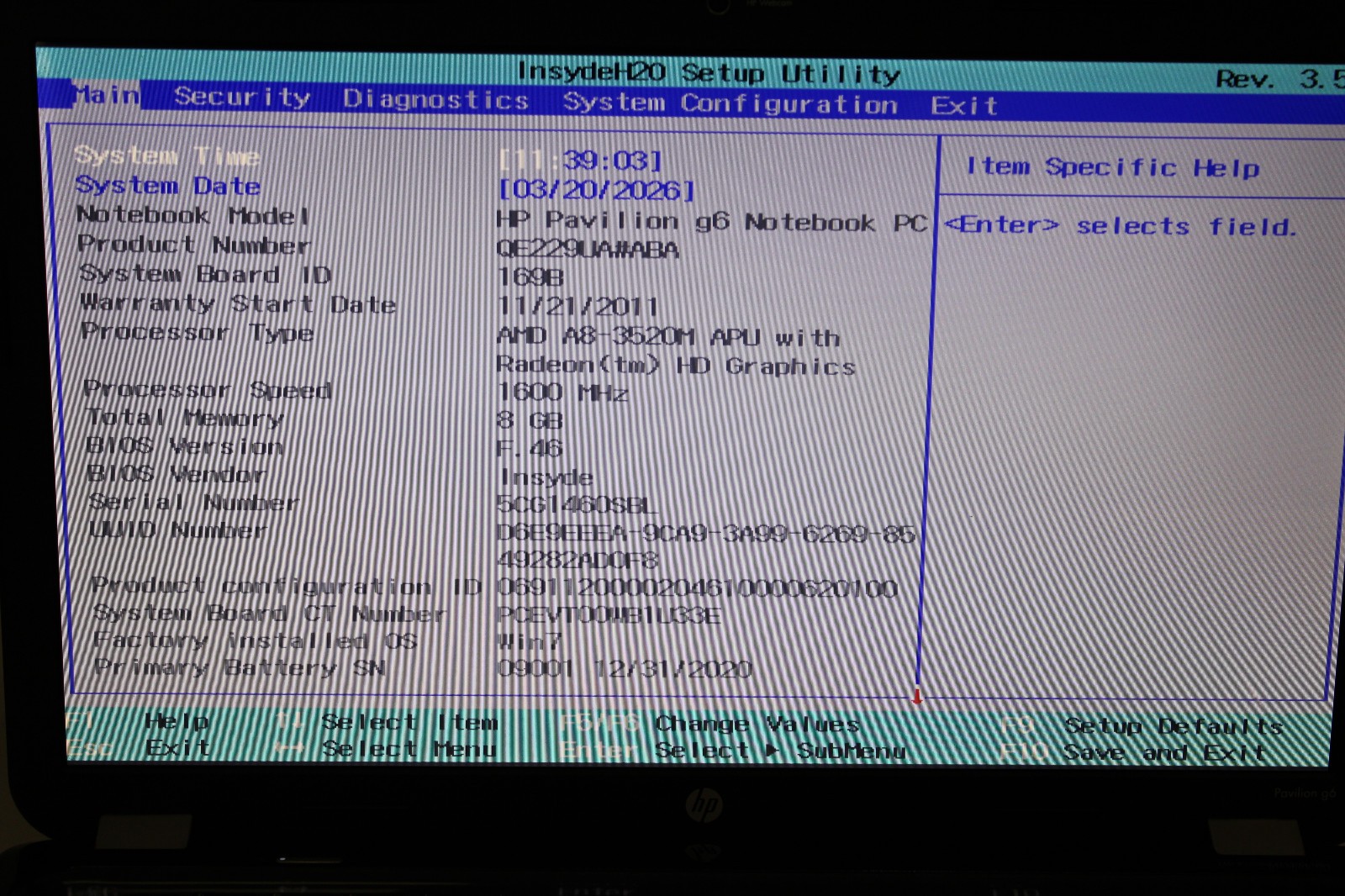Click HP Pavilion g6 Notebook PC value
Viewport: 1345px width, 896px height.
click(711, 222)
